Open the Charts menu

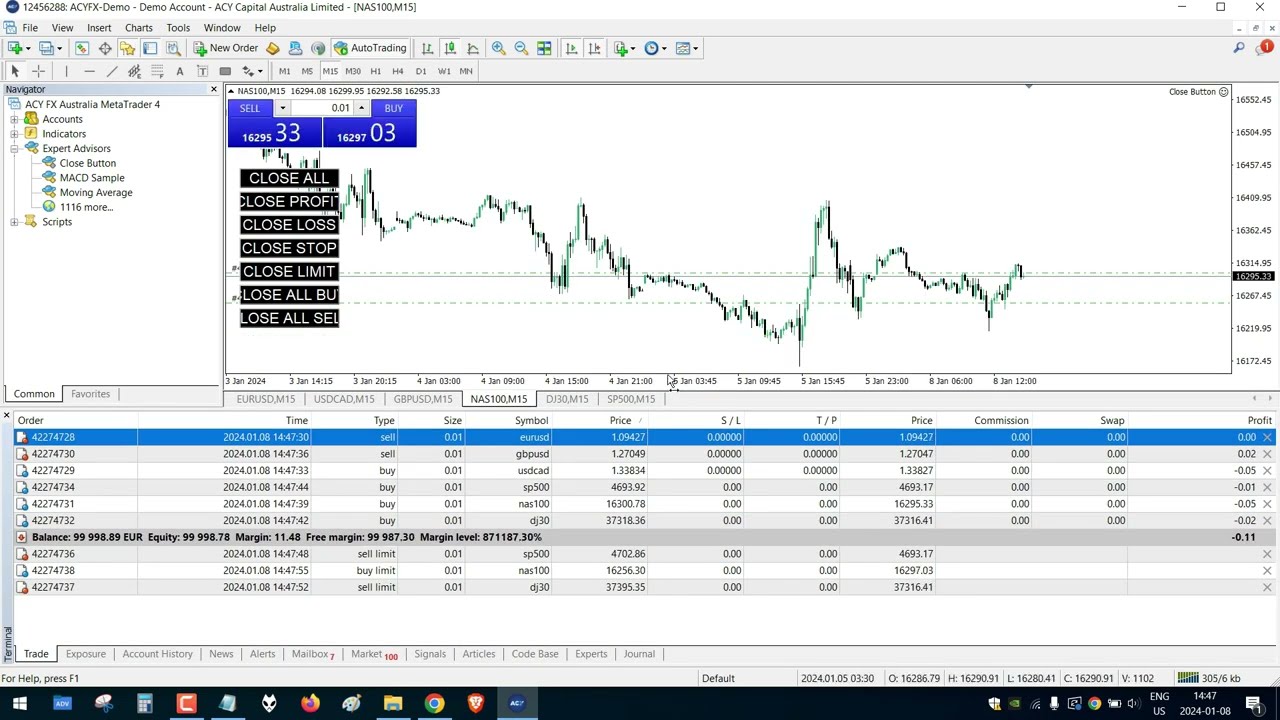click(x=138, y=27)
